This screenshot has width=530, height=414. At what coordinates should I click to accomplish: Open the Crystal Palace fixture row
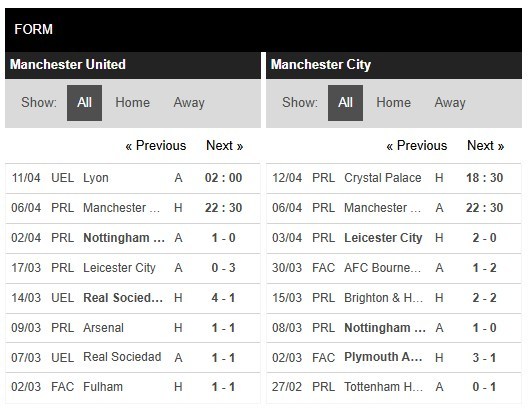(394, 178)
